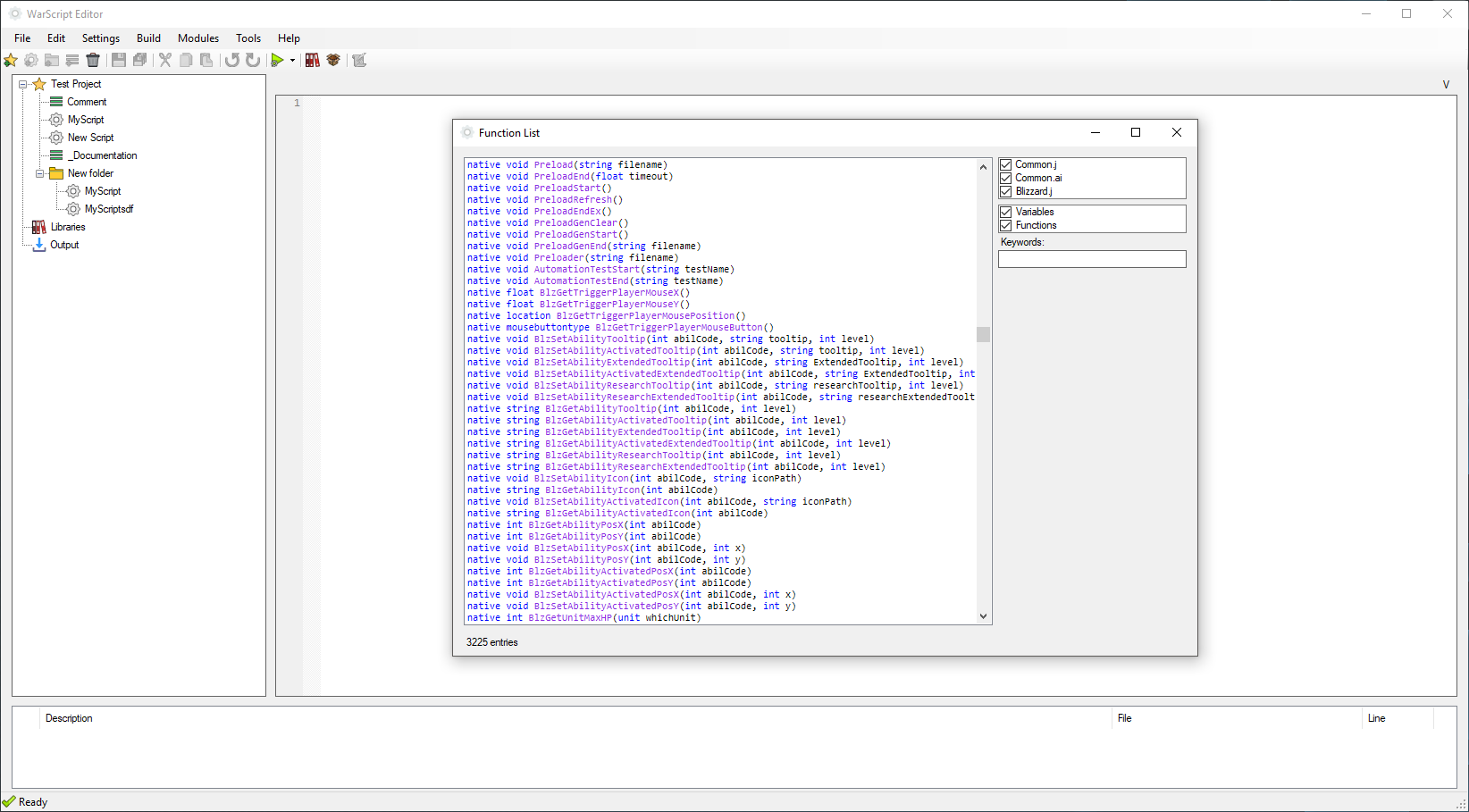The height and width of the screenshot is (812, 1469).
Task: Click the Keywords input field
Action: pyautogui.click(x=1092, y=259)
